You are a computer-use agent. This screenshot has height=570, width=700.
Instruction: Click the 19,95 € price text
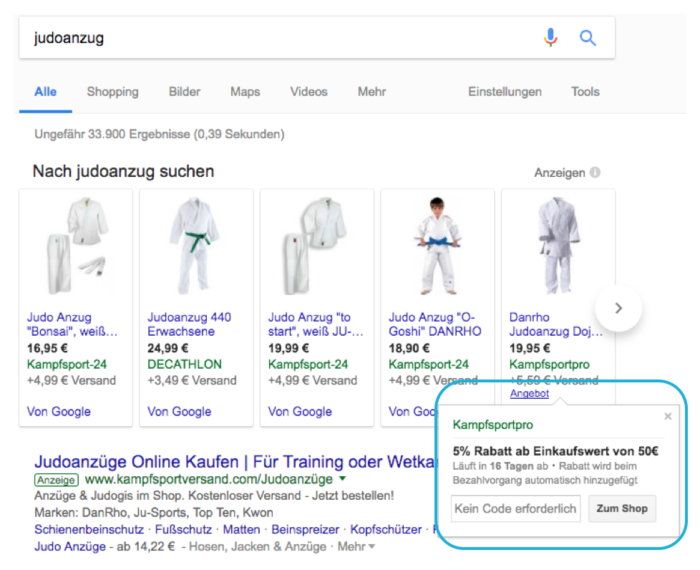[x=530, y=348]
